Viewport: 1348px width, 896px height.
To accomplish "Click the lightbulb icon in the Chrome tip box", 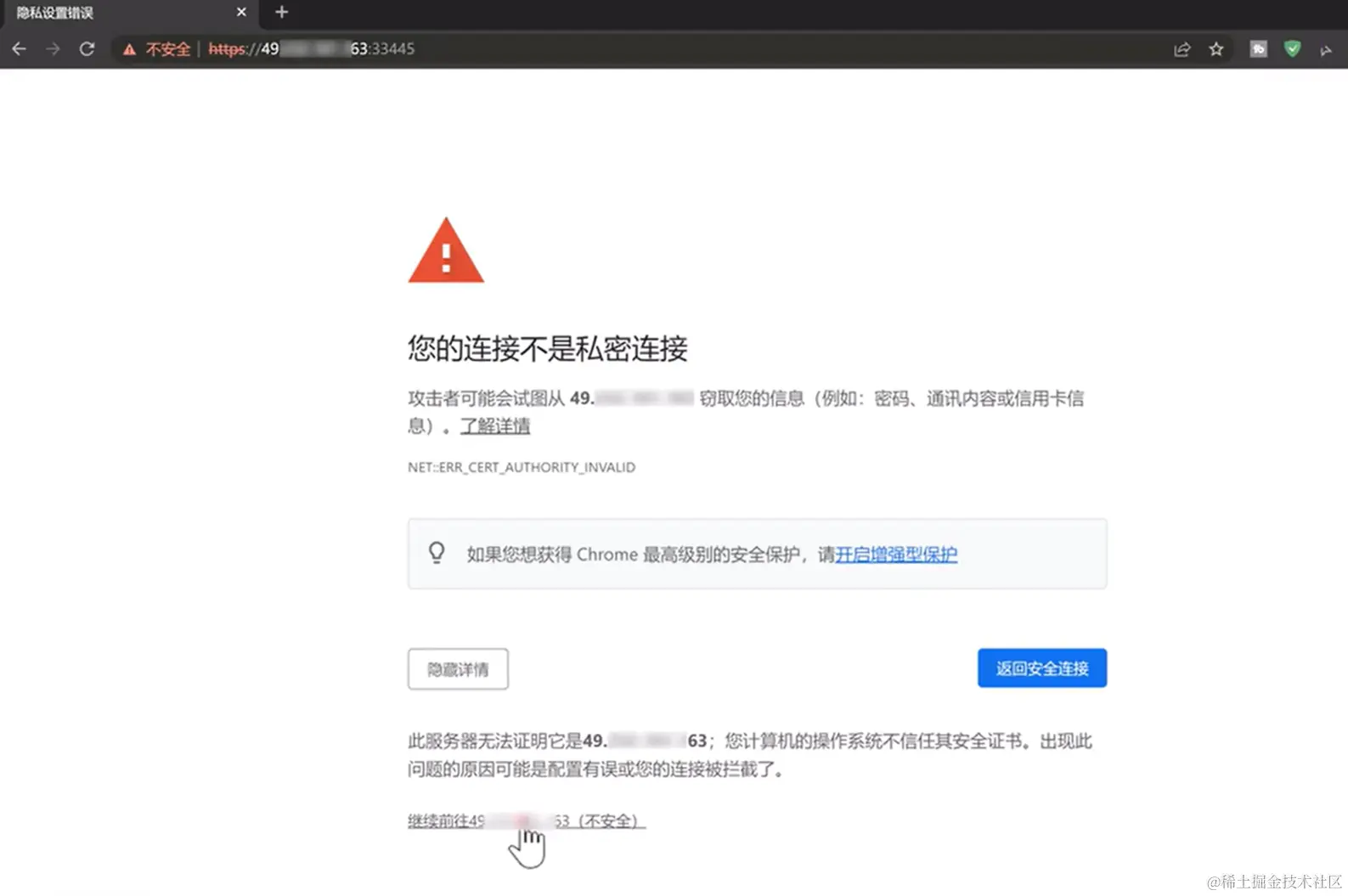I will (437, 553).
